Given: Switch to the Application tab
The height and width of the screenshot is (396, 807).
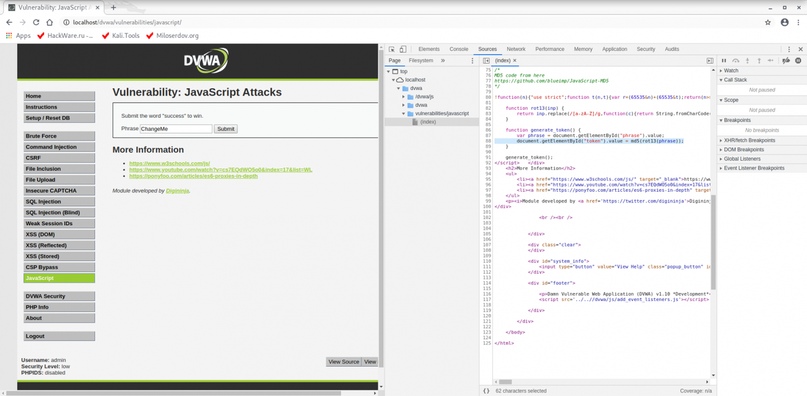Looking at the screenshot, I should (x=615, y=49).
